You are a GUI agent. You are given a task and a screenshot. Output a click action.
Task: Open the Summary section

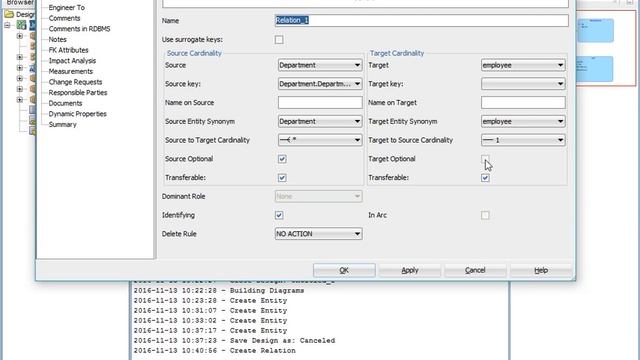[62, 124]
